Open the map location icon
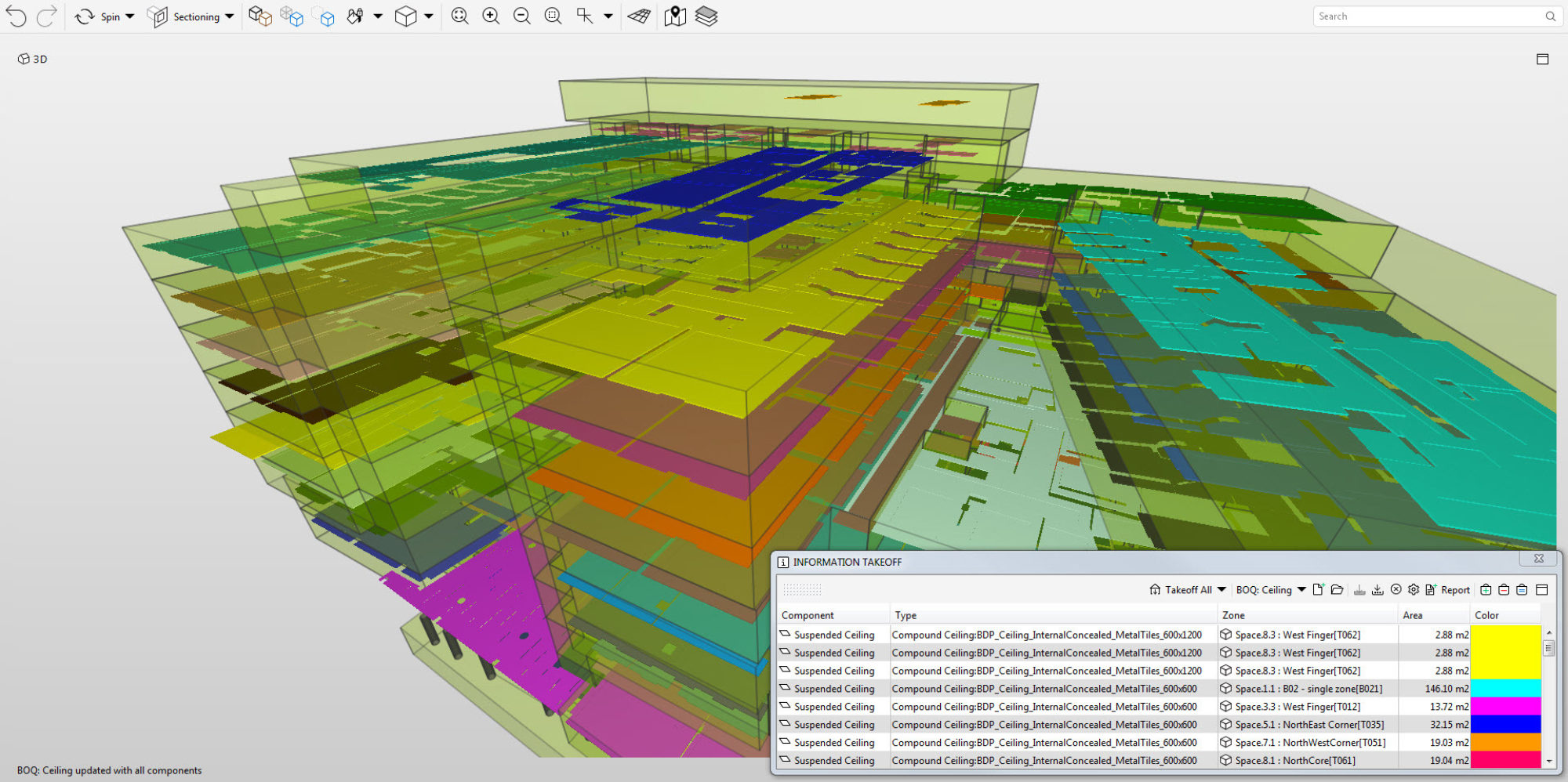This screenshot has height=782, width=1568. (675, 16)
